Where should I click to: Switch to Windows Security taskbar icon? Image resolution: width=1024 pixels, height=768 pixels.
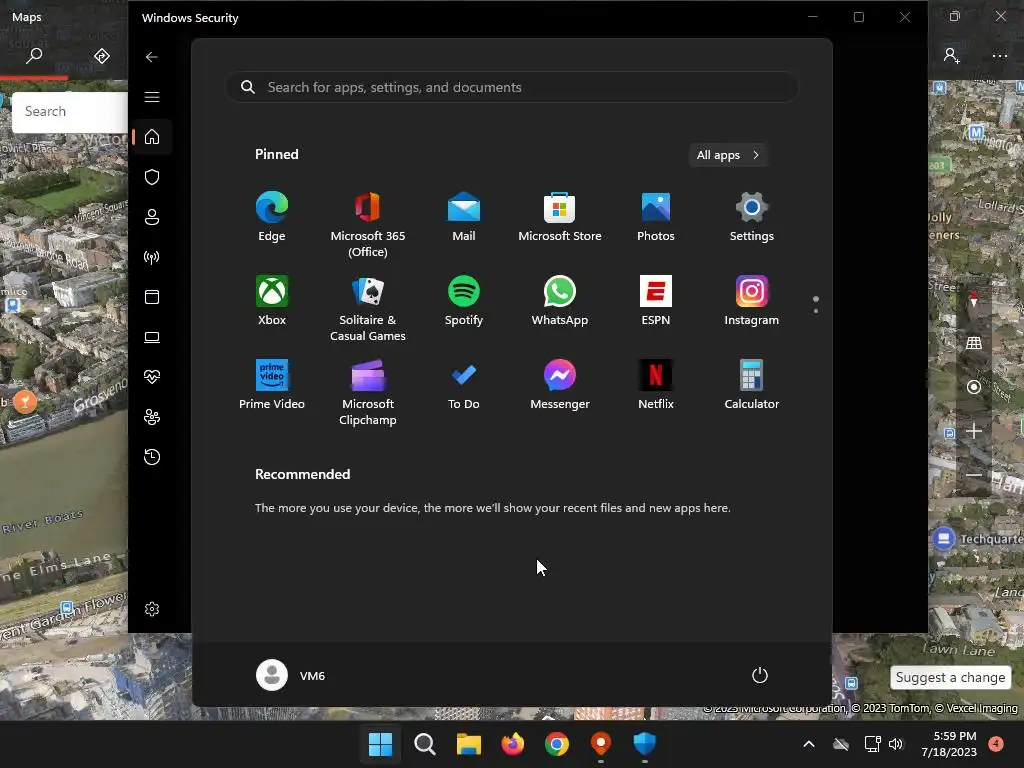pos(645,744)
